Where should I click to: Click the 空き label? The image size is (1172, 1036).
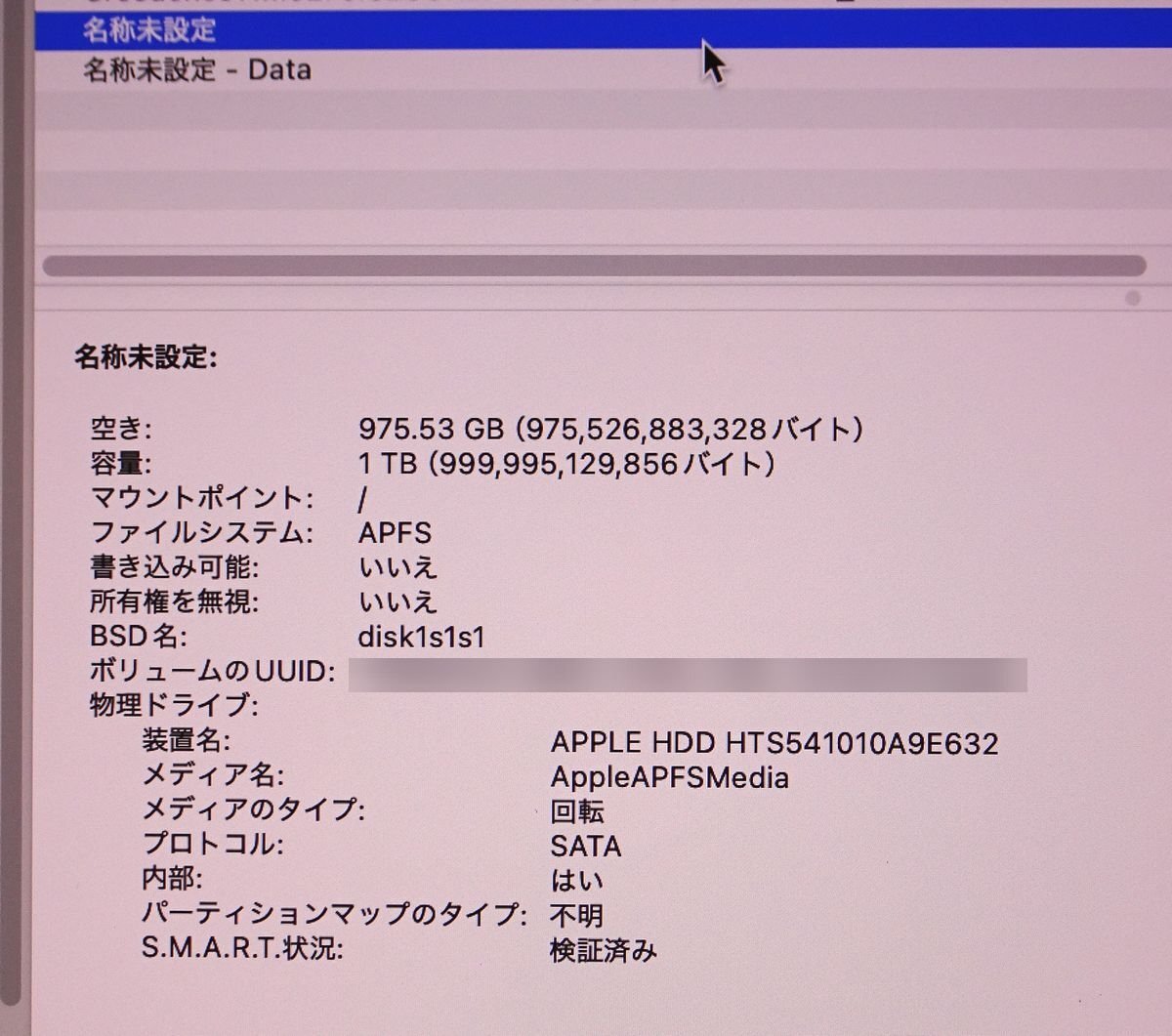click(x=122, y=429)
